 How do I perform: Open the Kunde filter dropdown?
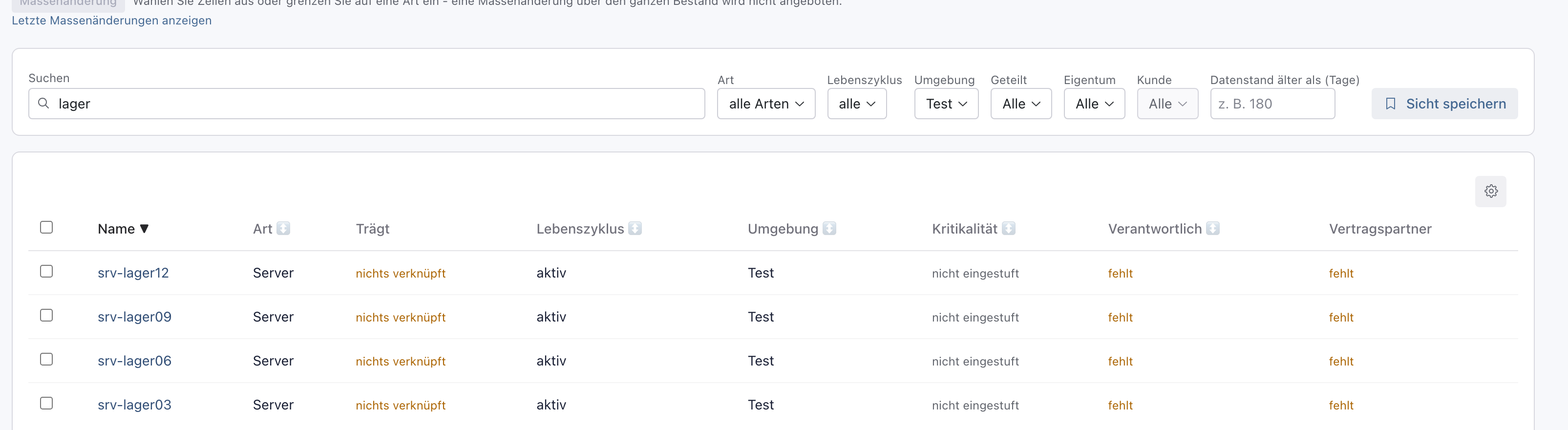(x=1167, y=104)
